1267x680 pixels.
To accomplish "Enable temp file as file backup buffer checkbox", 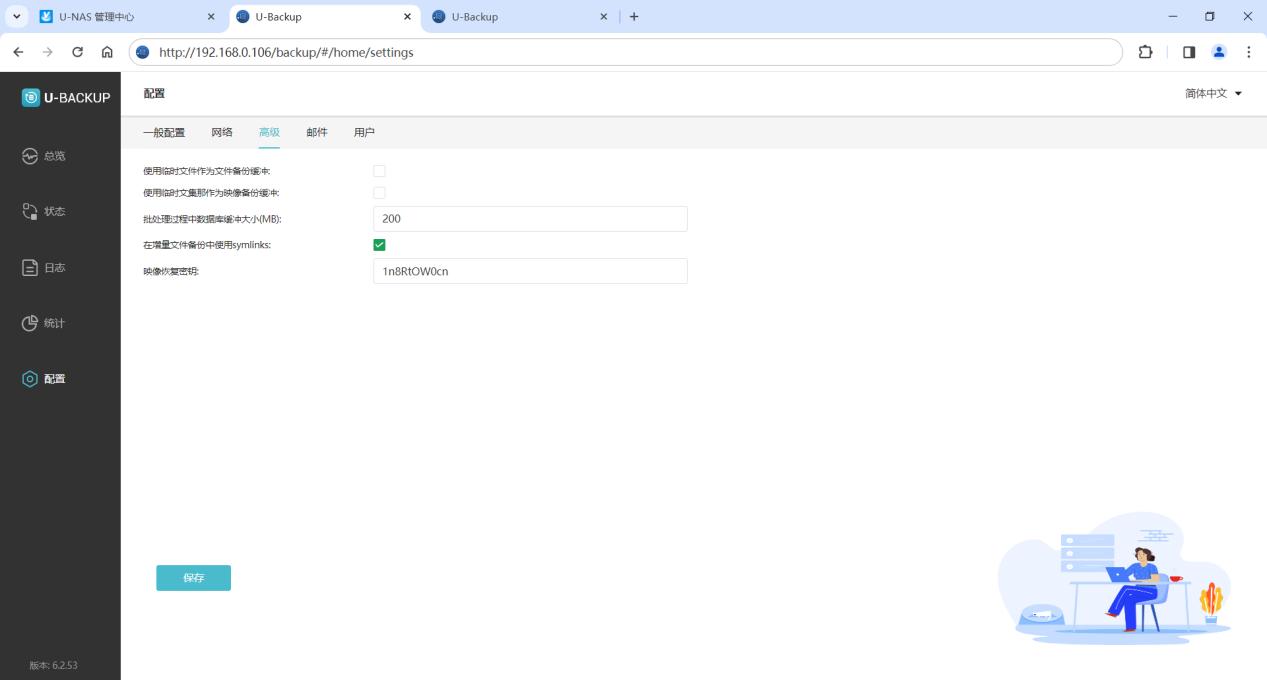I will point(379,171).
